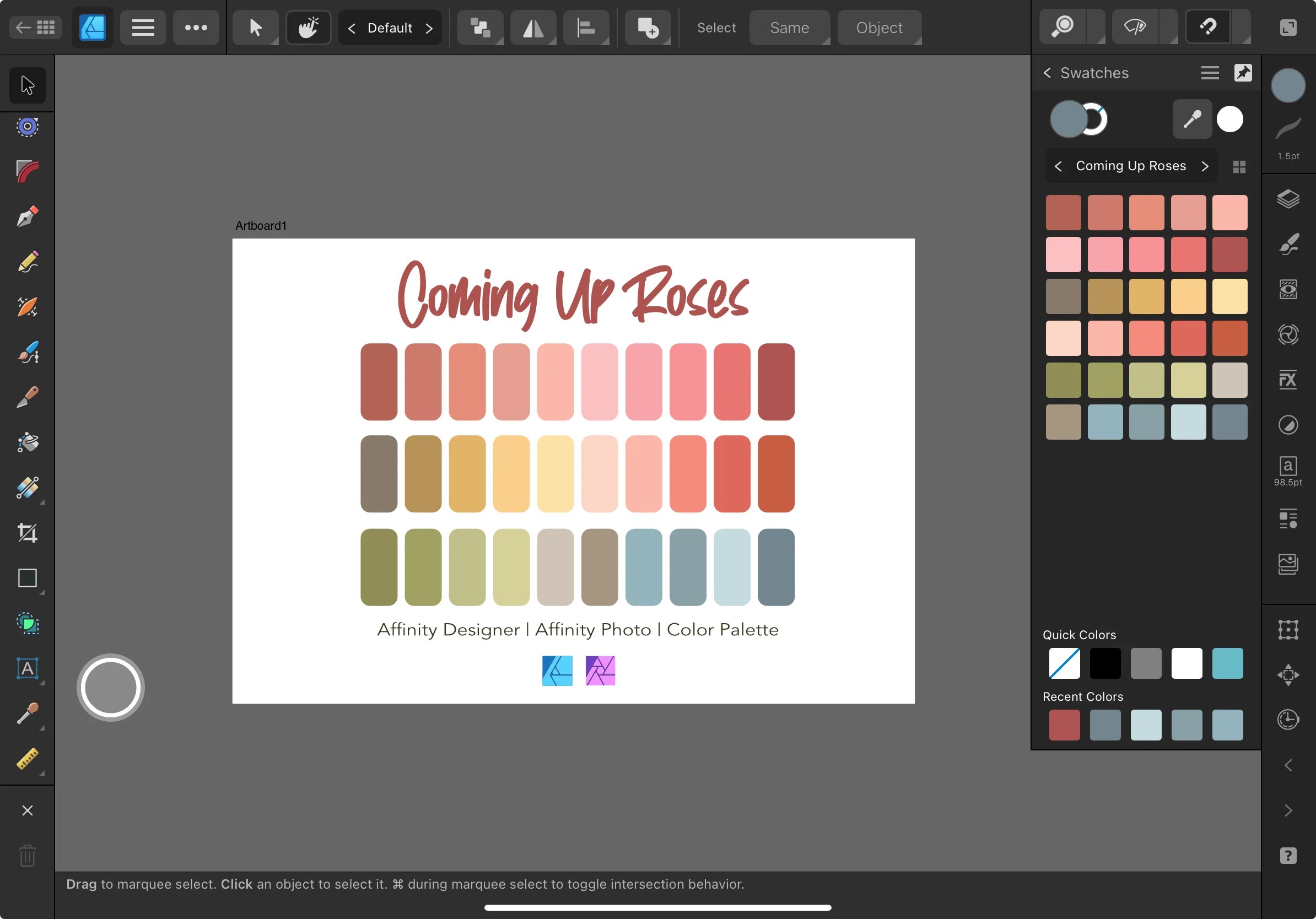Pick the red swatch under Recent Colors

pyautogui.click(x=1064, y=725)
